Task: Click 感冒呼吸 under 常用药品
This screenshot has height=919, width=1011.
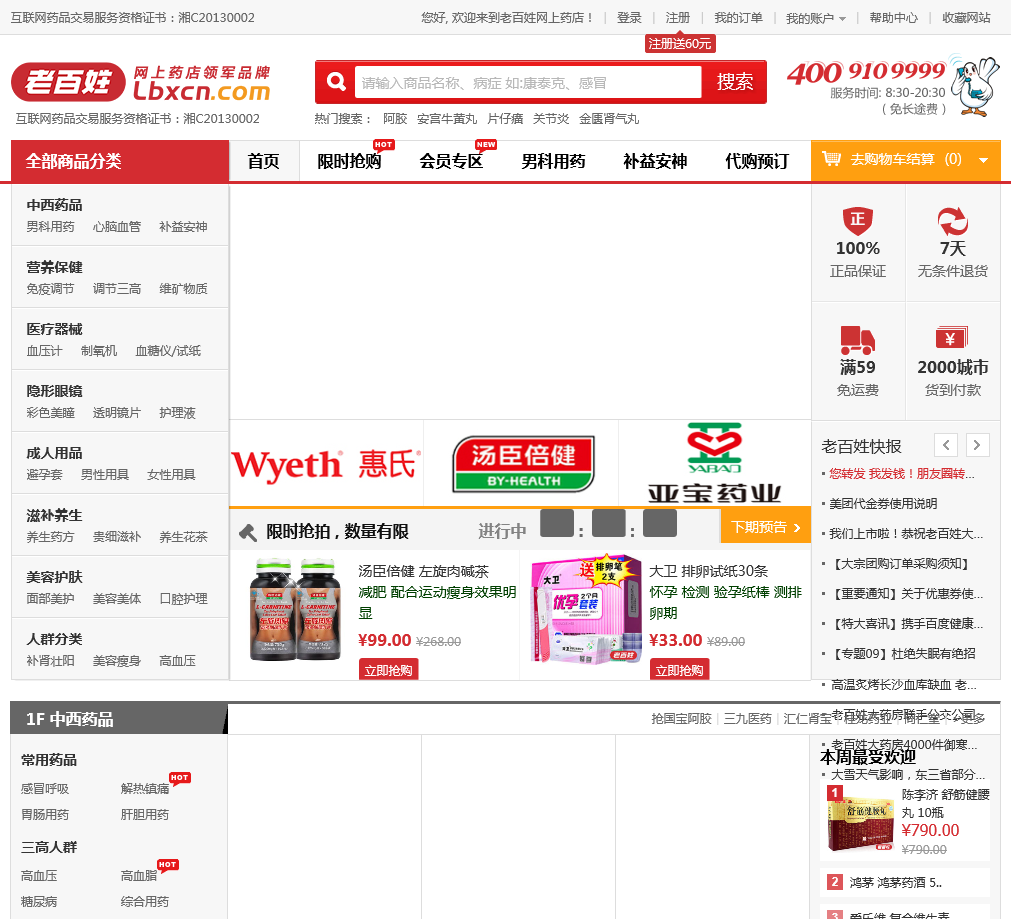Action: pyautogui.click(x=44, y=788)
